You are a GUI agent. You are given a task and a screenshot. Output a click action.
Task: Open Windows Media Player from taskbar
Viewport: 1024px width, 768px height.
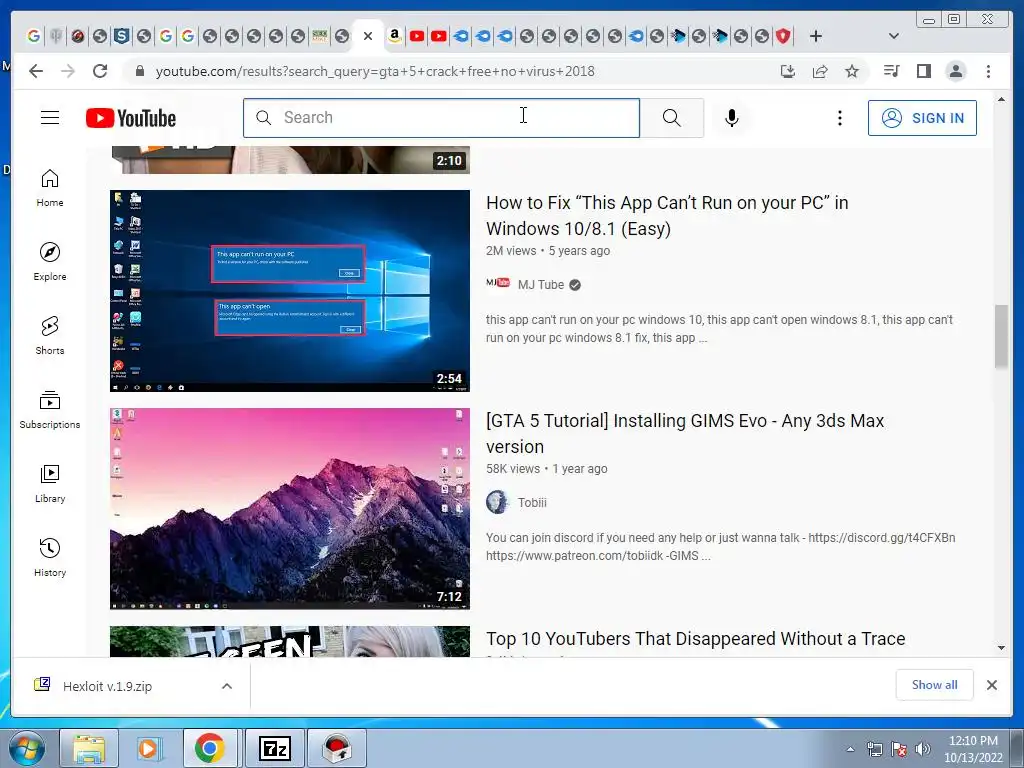tap(149, 748)
